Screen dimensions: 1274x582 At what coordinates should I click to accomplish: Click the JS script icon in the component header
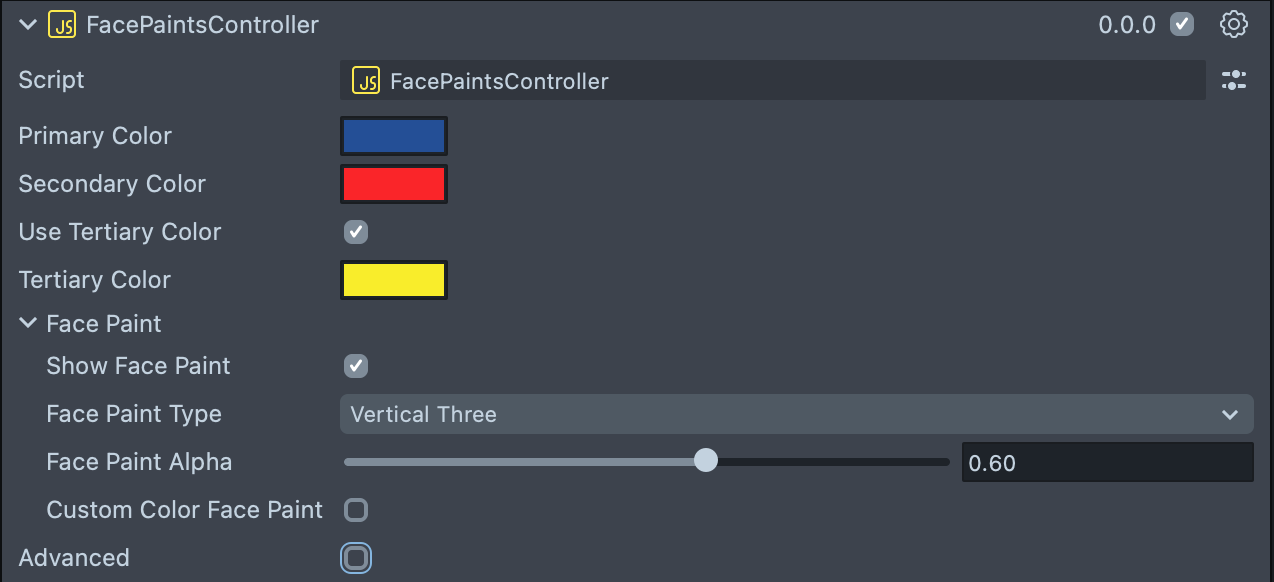(63, 25)
